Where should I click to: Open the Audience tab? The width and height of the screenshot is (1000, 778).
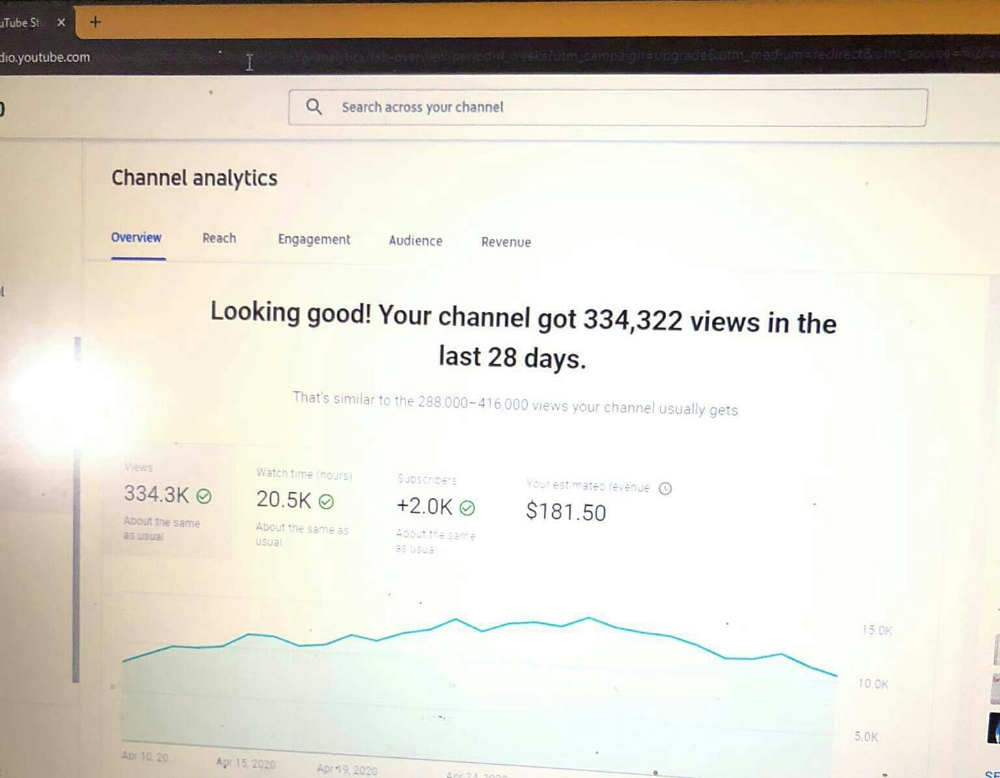[x=416, y=241]
